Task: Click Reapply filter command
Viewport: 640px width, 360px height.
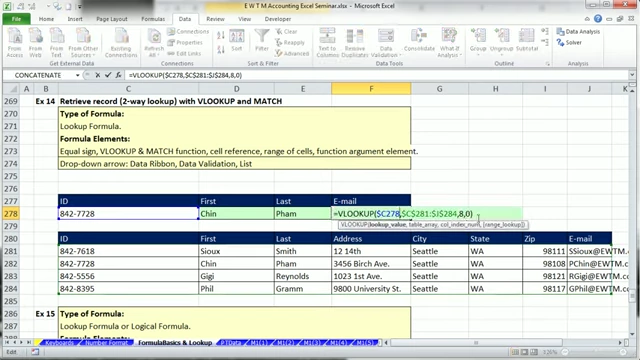Action: point(290,42)
